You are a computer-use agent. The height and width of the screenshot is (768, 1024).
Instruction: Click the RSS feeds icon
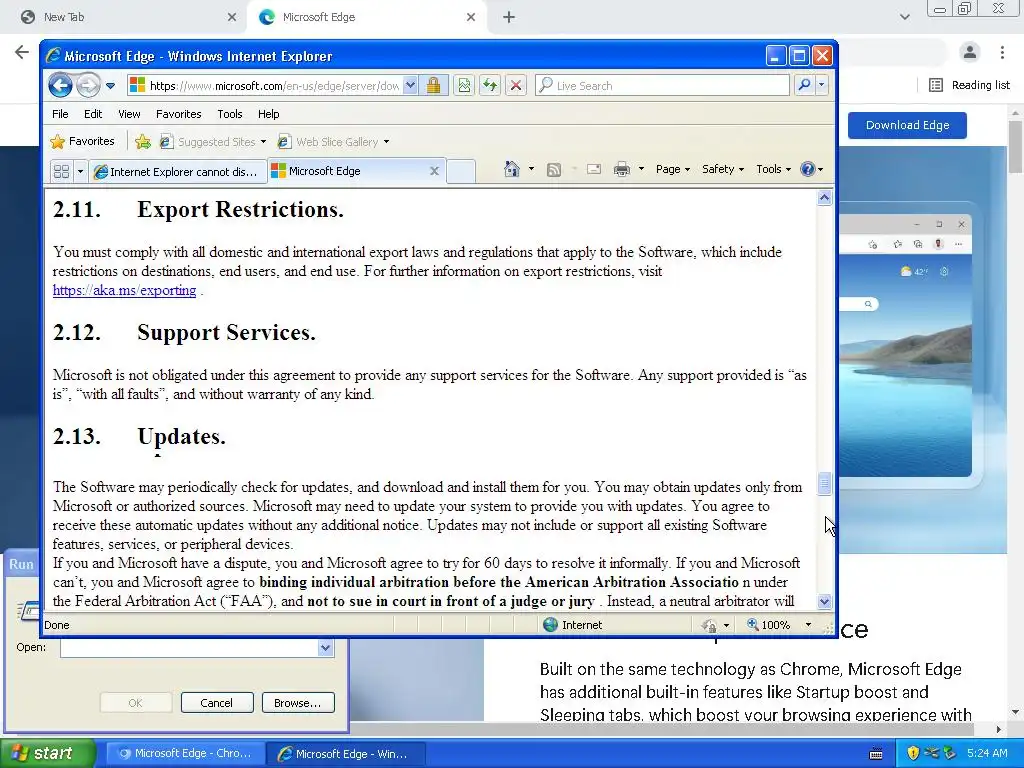pyautogui.click(x=554, y=169)
